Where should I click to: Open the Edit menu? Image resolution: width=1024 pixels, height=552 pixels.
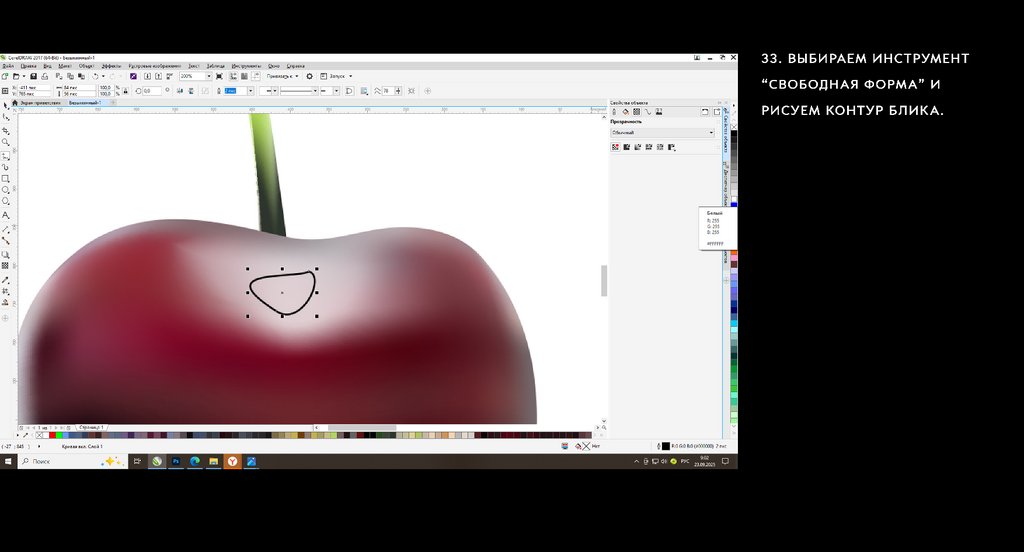tap(28, 66)
